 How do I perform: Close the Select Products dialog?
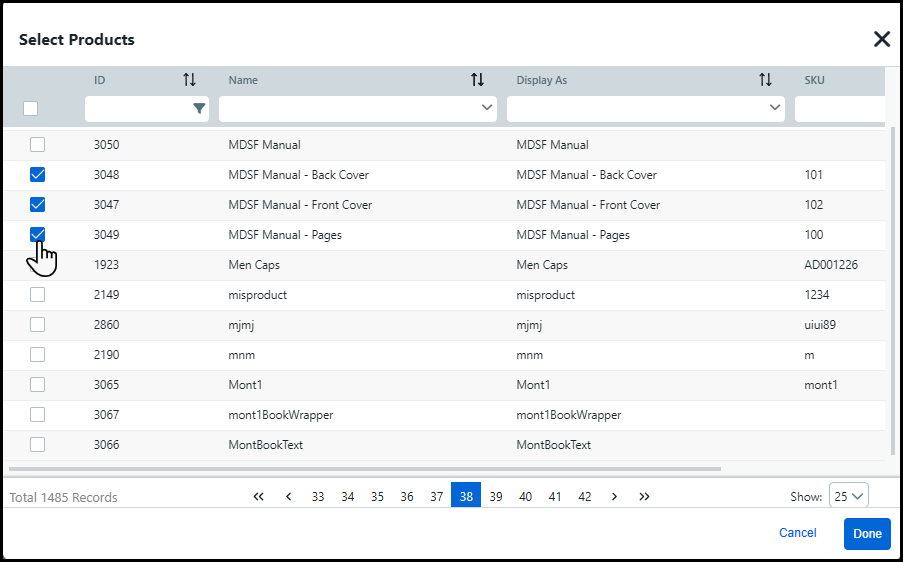[x=881, y=39]
